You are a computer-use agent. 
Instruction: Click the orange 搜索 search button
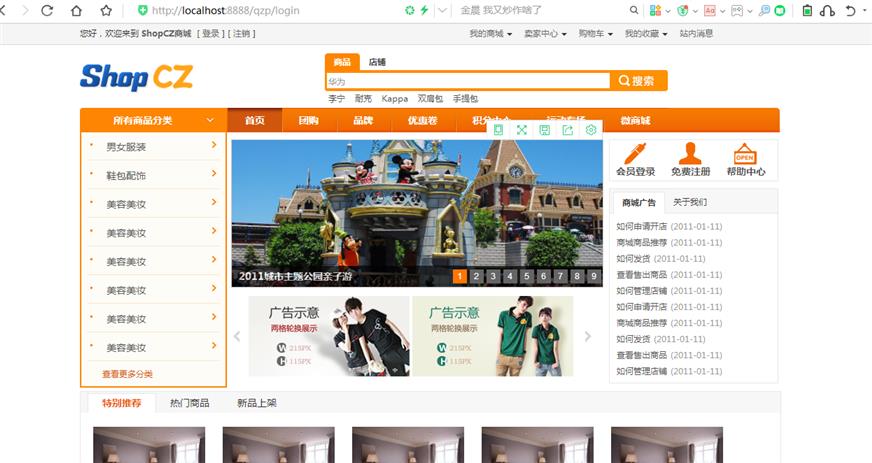[638, 81]
